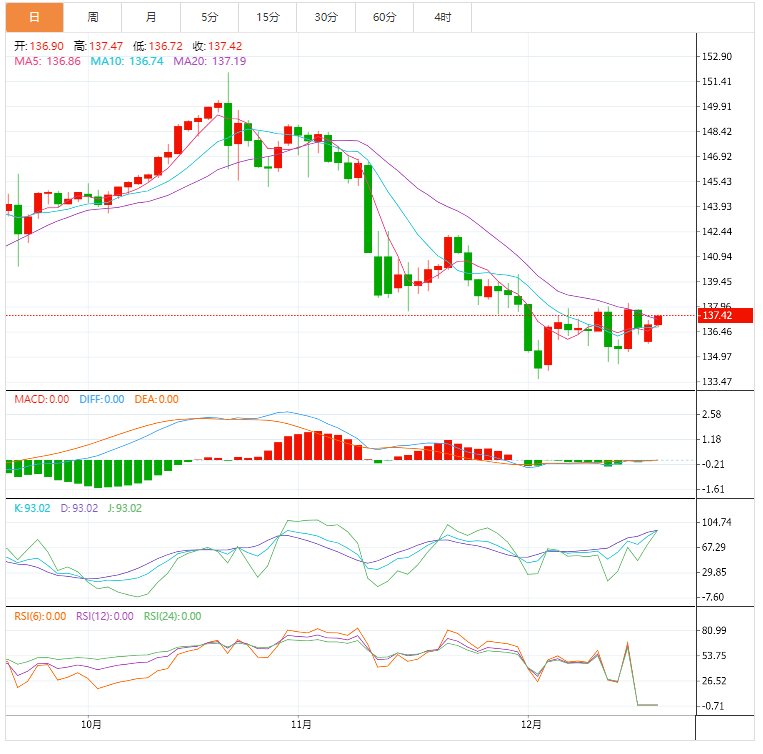Select the 15分 timeframe tab
The width and height of the screenshot is (763, 754).
tap(268, 17)
